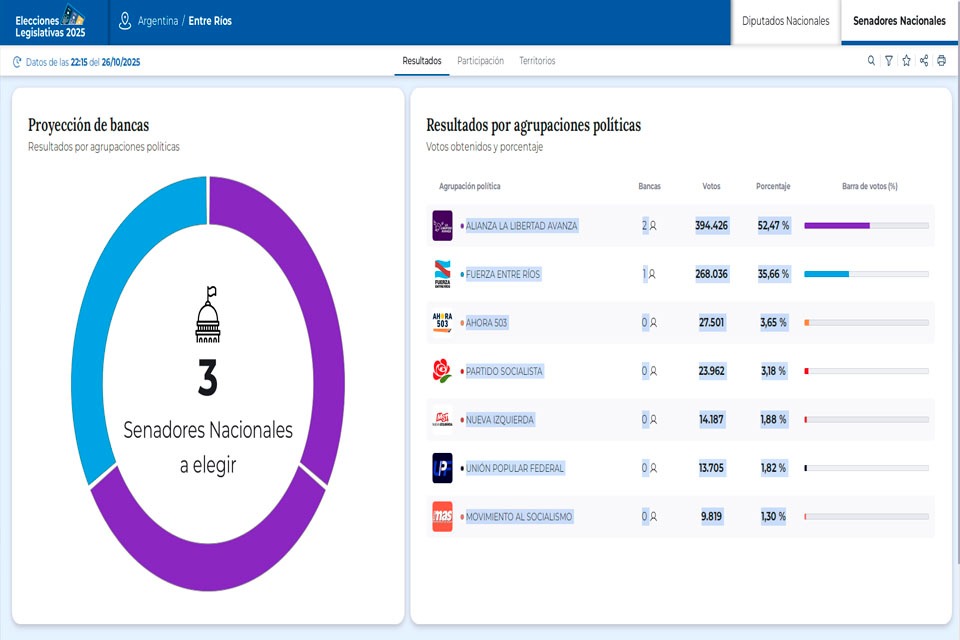This screenshot has width=960, height=640.
Task: Print results using the printer icon
Action: [x=941, y=61]
